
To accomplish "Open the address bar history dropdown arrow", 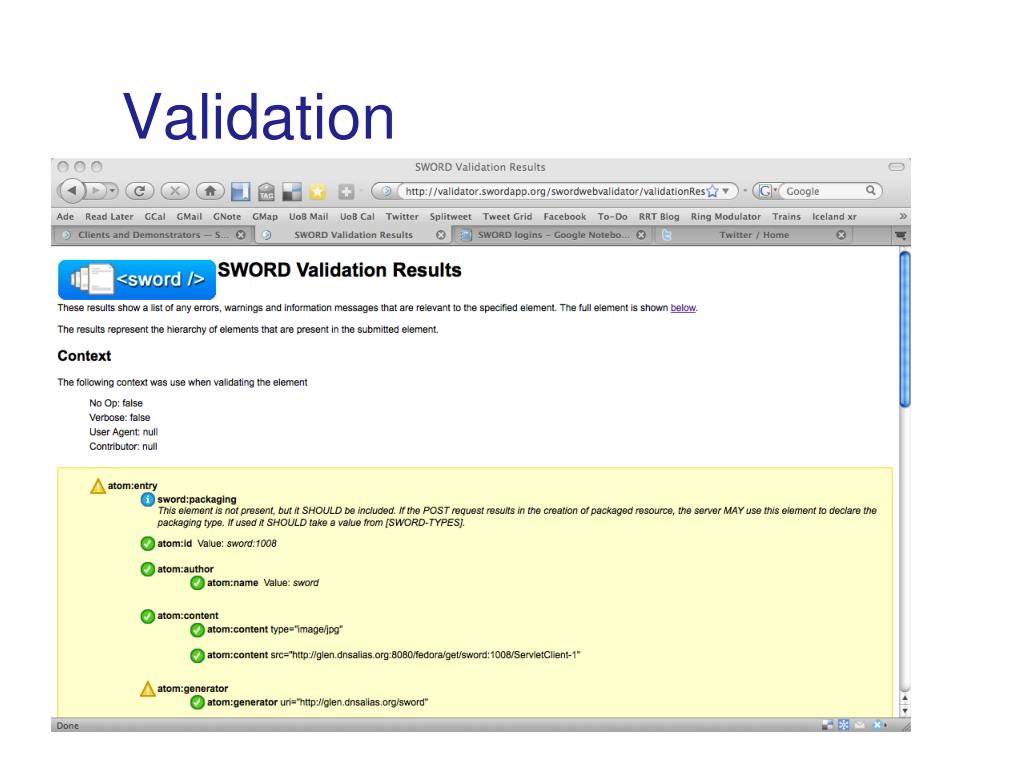I will 726,191.
